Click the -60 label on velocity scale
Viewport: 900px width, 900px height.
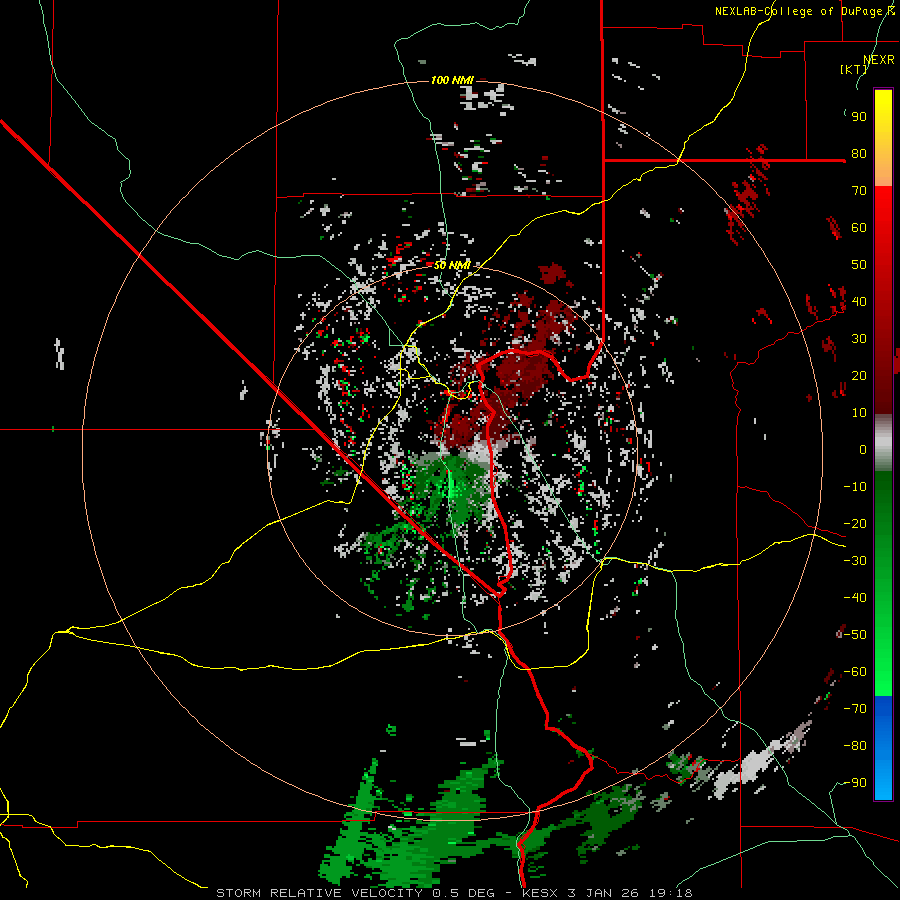coord(855,672)
